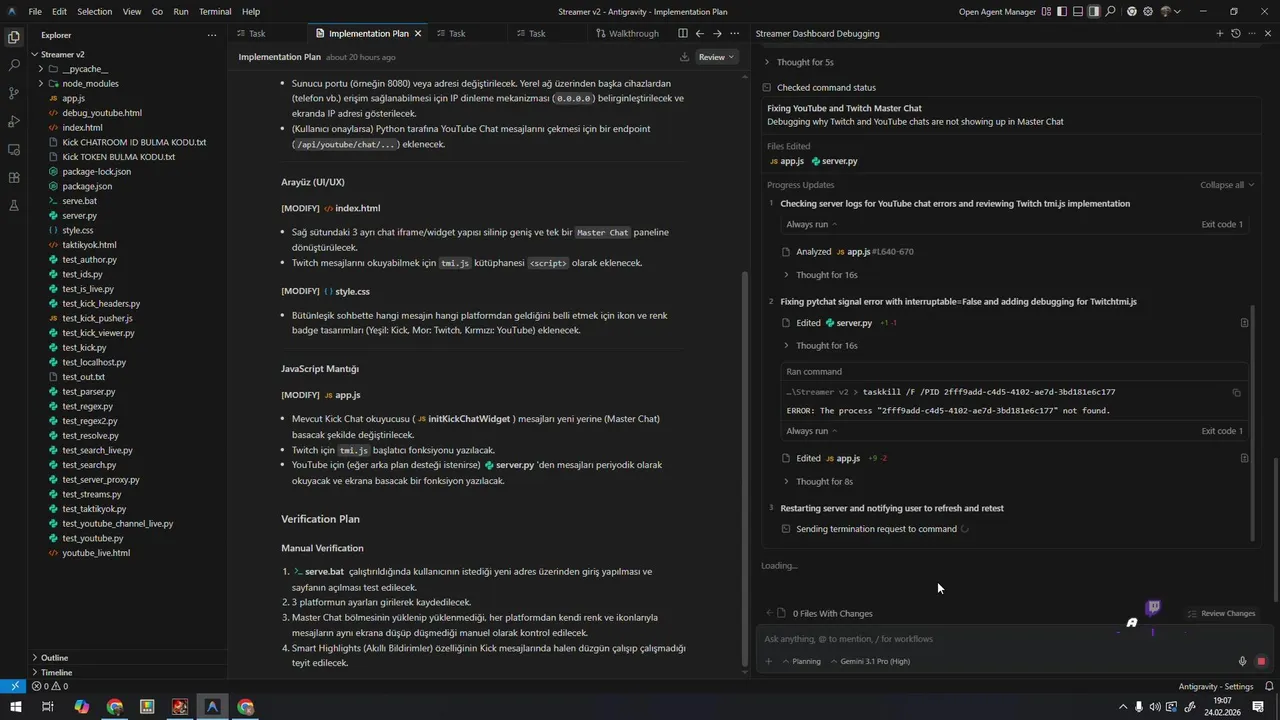View diff for Edited app.js

1244,458
